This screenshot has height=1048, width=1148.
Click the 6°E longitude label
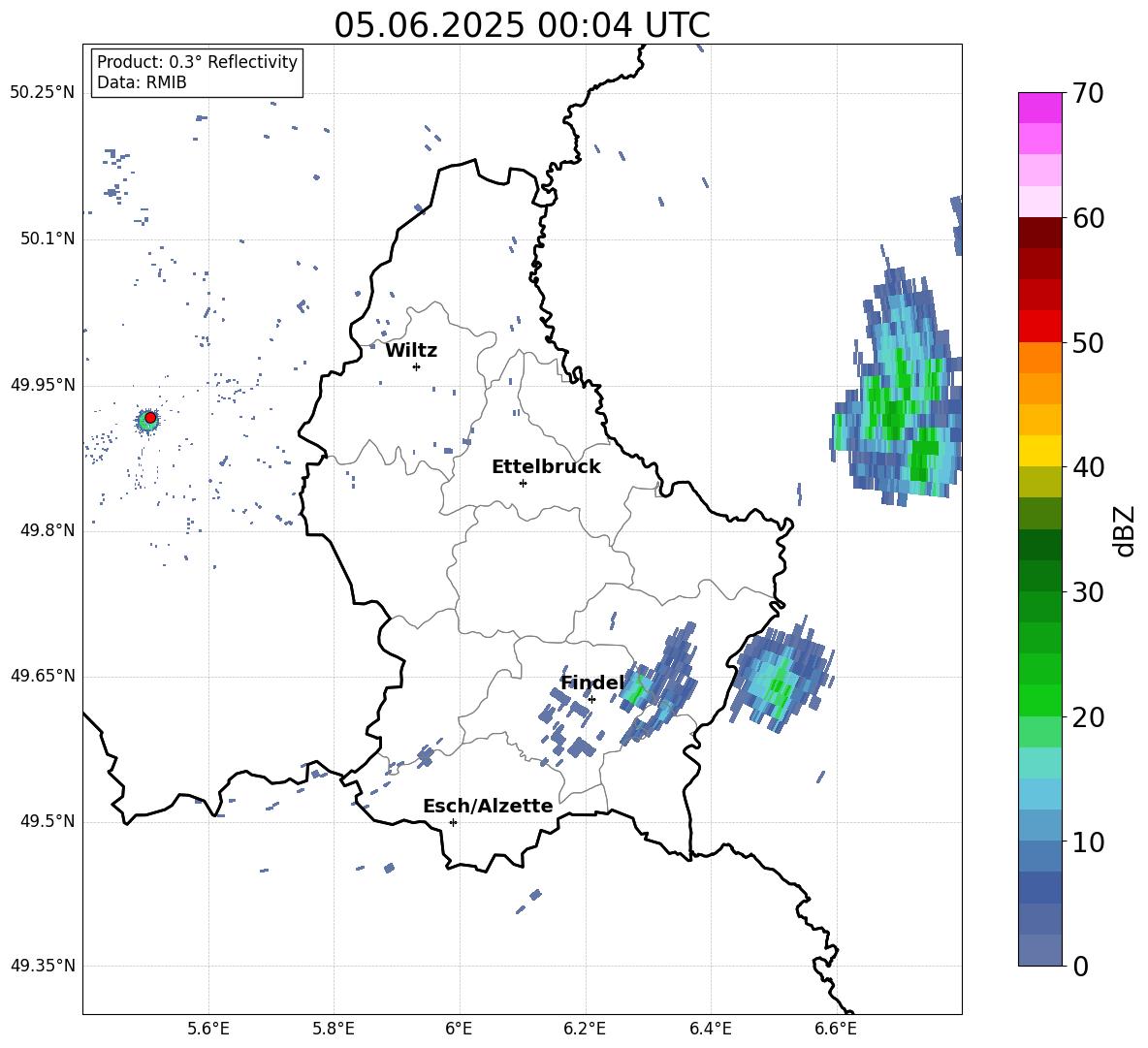(x=460, y=1029)
